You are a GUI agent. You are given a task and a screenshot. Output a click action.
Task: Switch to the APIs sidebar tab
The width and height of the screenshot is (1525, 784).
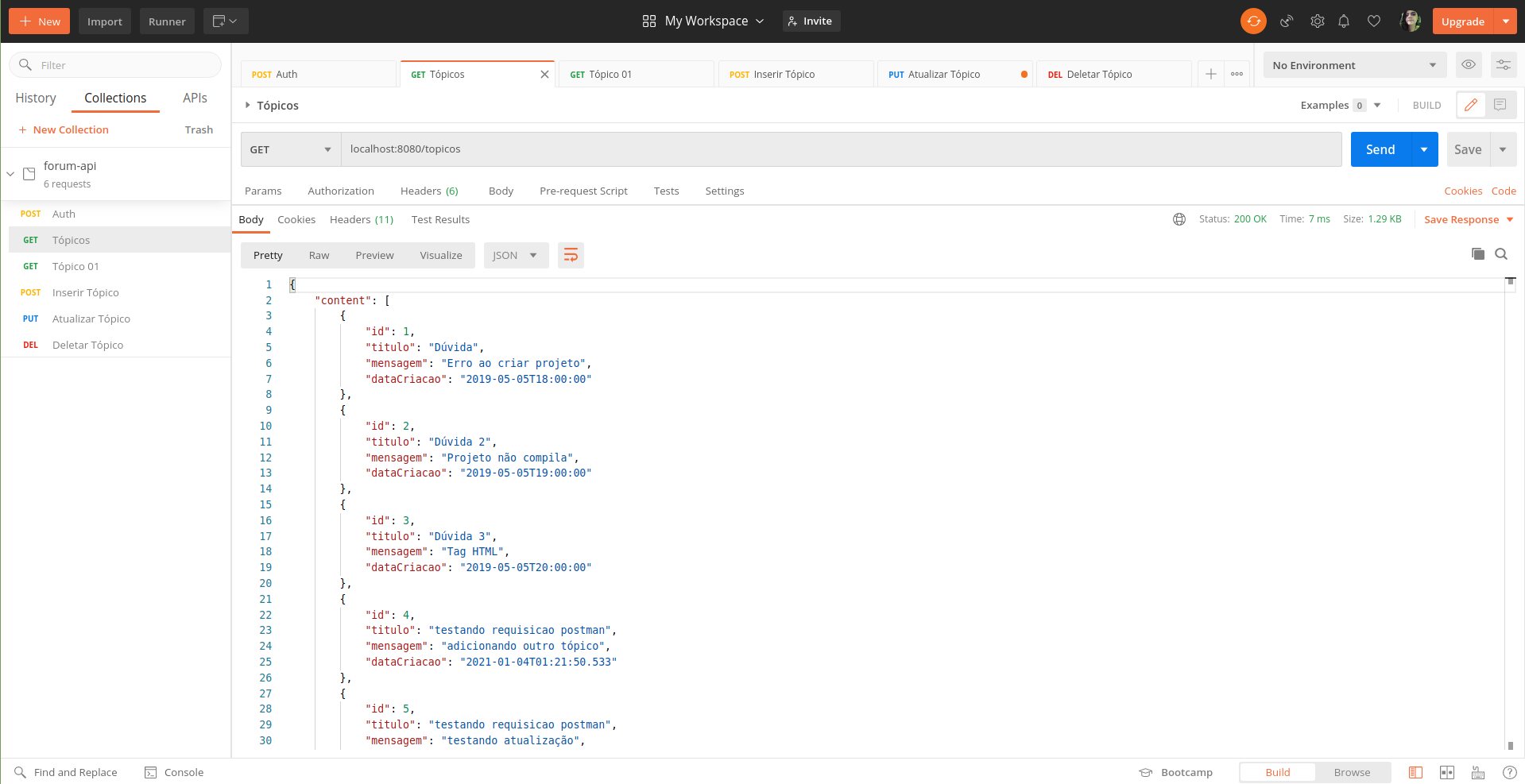tap(195, 98)
